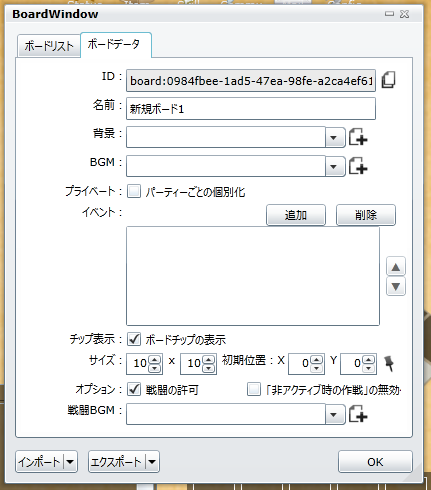
Task: Add new 戦闘BGM file via the icon
Action: click(358, 414)
